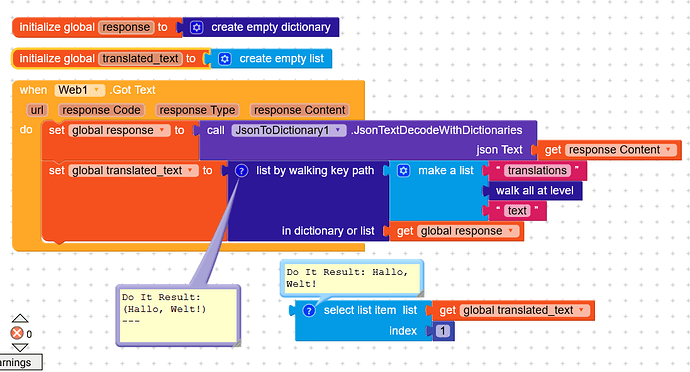Click gear icon on create empty list block

click(x=224, y=59)
